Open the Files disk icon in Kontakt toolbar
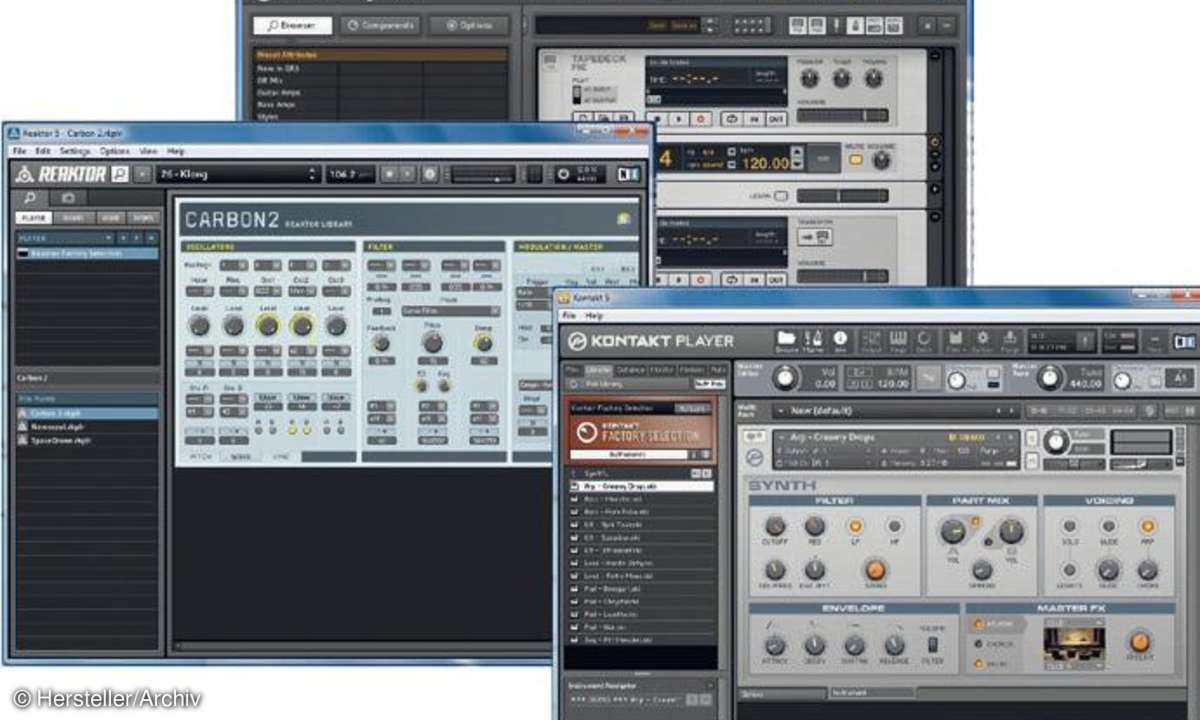 (x=954, y=341)
